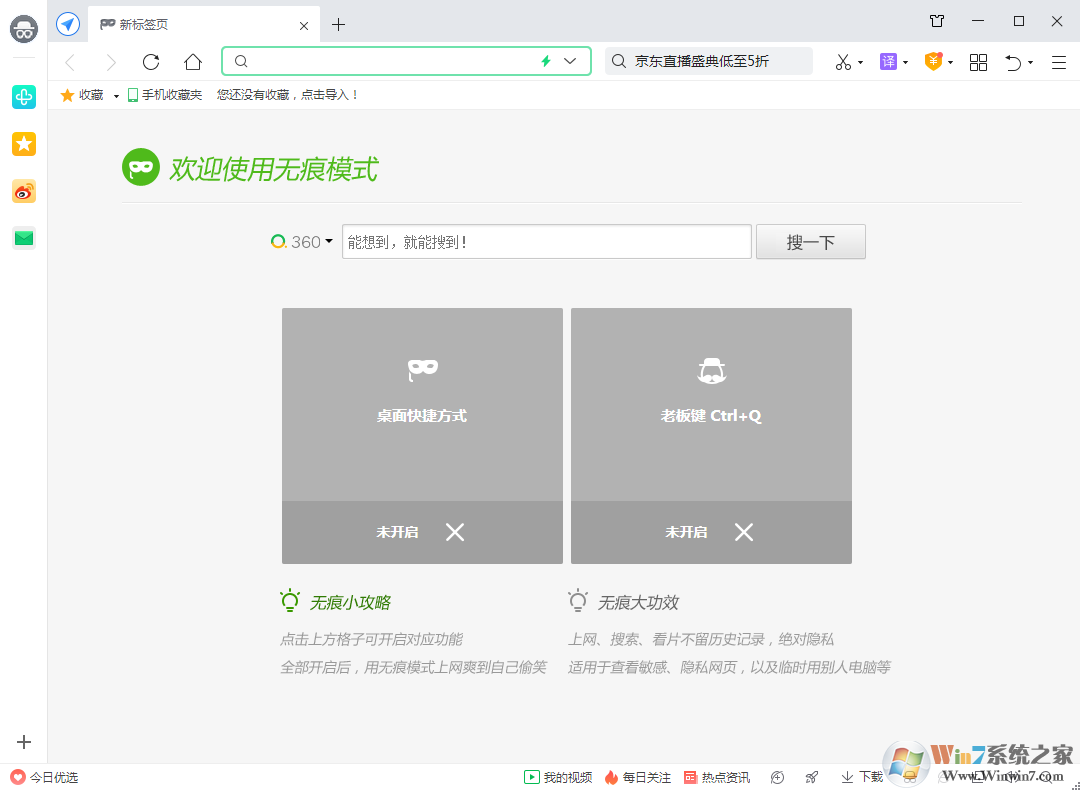Click the Weibo icon in sidebar
1080x790 pixels.
coord(23,191)
